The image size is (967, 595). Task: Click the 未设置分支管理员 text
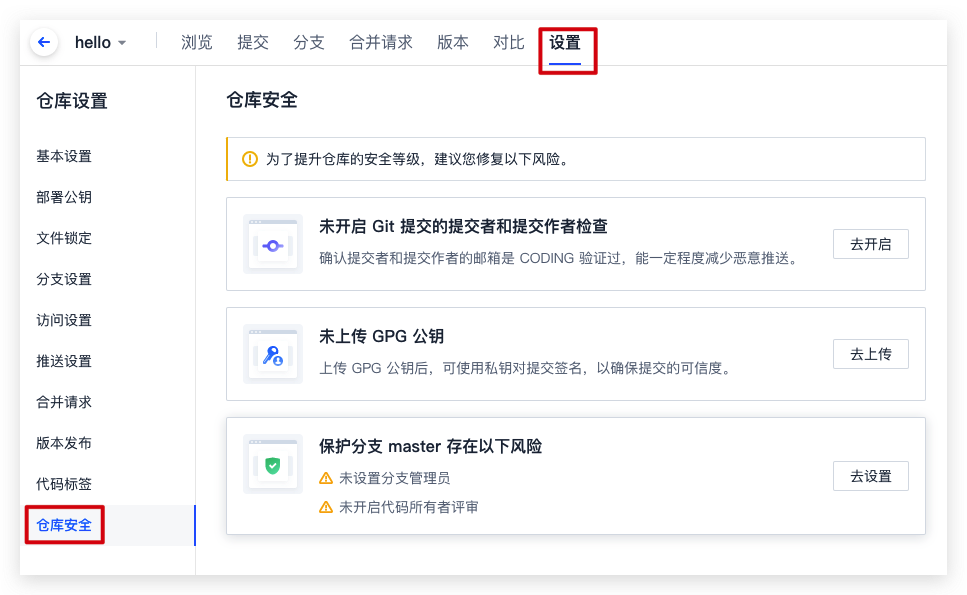[395, 478]
